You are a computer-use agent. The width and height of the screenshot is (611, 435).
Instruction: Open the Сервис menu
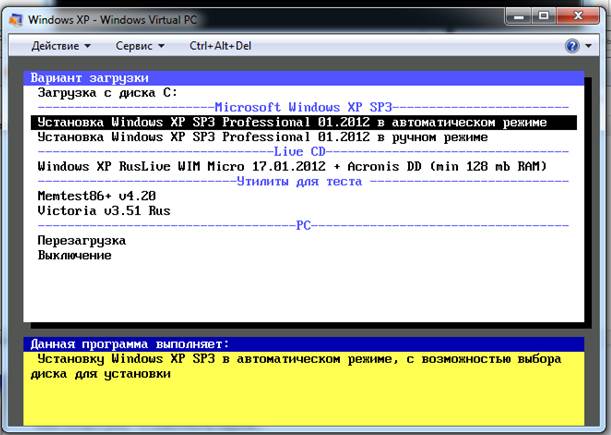tap(140, 46)
